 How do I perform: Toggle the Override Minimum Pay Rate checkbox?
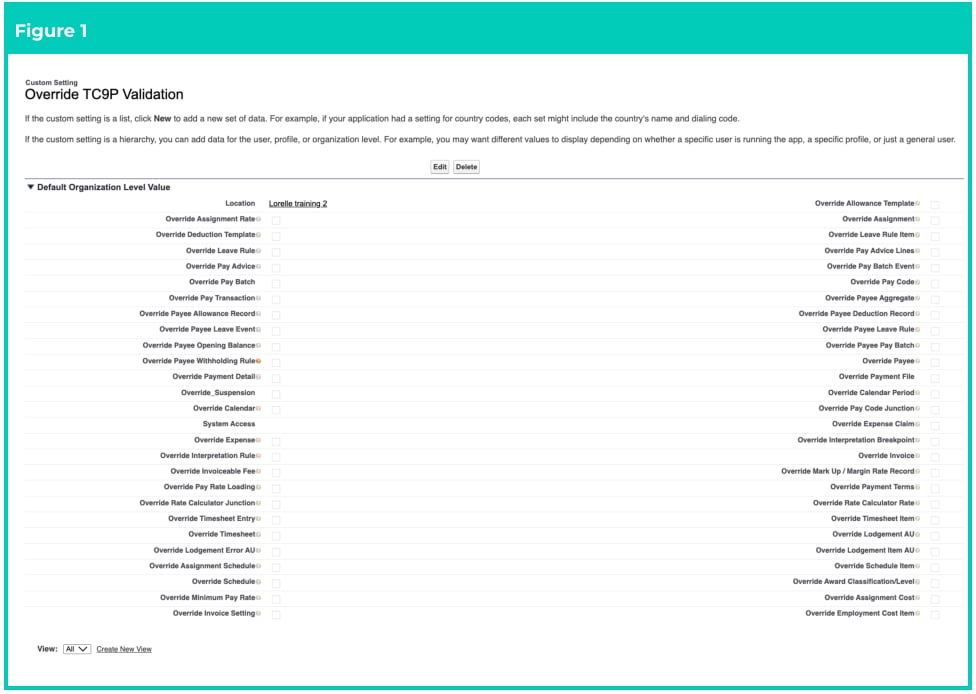click(276, 599)
